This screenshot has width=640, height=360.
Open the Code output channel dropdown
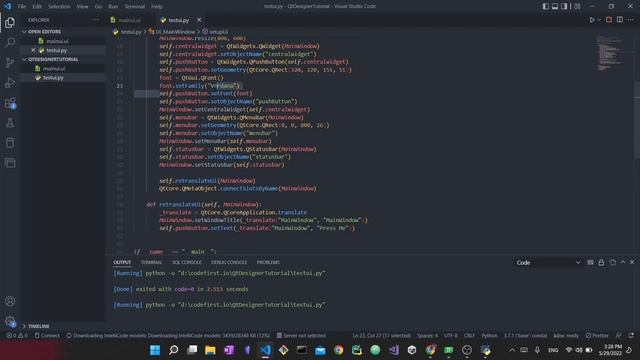point(548,262)
